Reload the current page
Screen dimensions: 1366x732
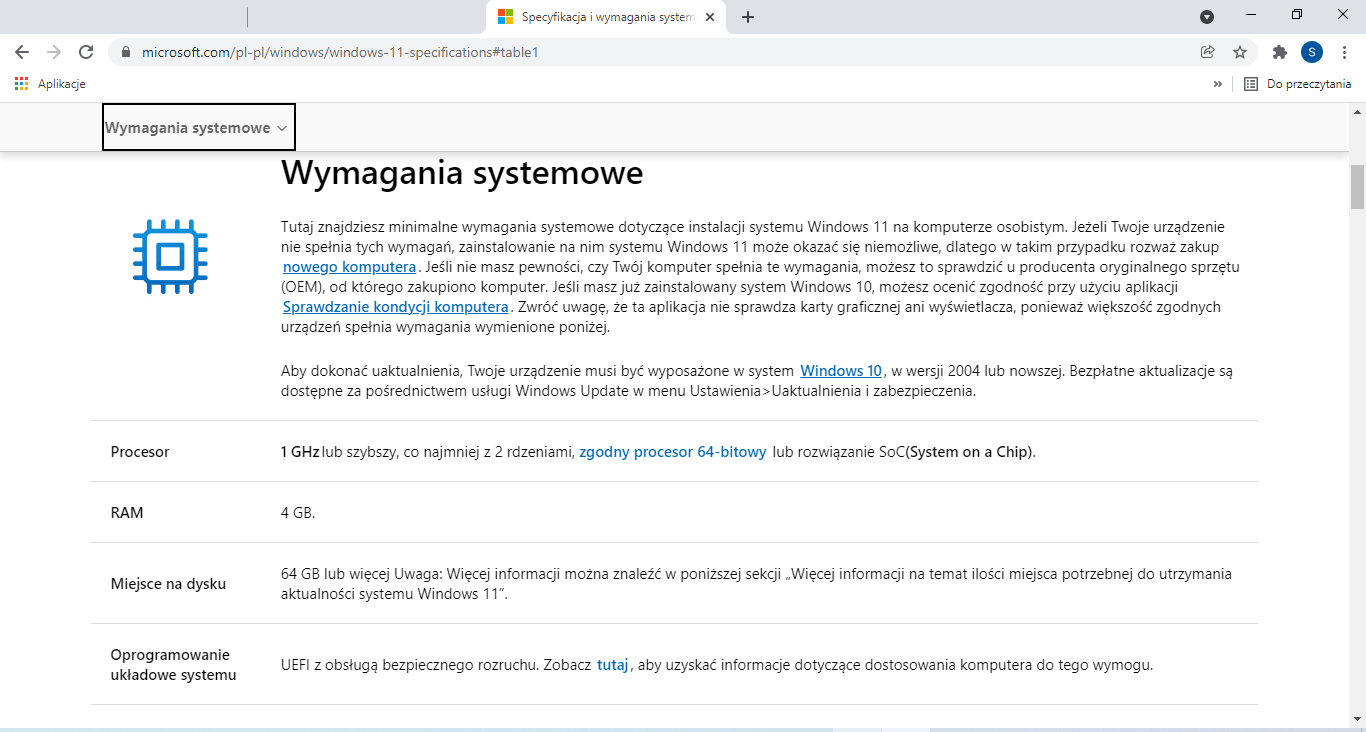(86, 52)
